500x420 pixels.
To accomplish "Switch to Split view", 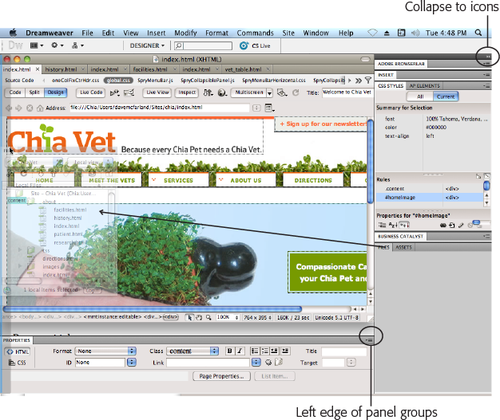I will [34, 92].
